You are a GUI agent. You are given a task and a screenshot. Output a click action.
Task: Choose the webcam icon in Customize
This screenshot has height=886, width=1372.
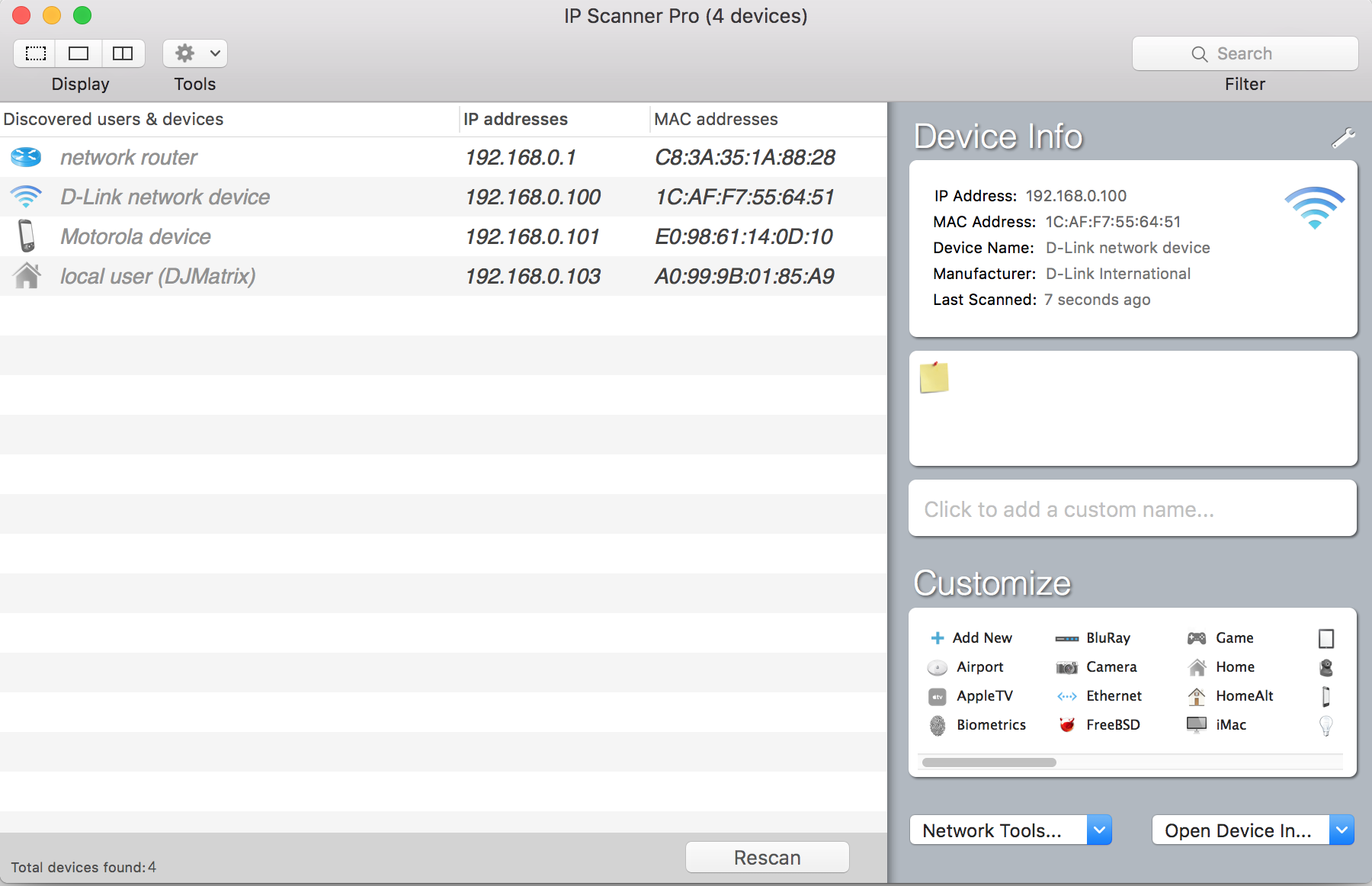click(x=1326, y=667)
